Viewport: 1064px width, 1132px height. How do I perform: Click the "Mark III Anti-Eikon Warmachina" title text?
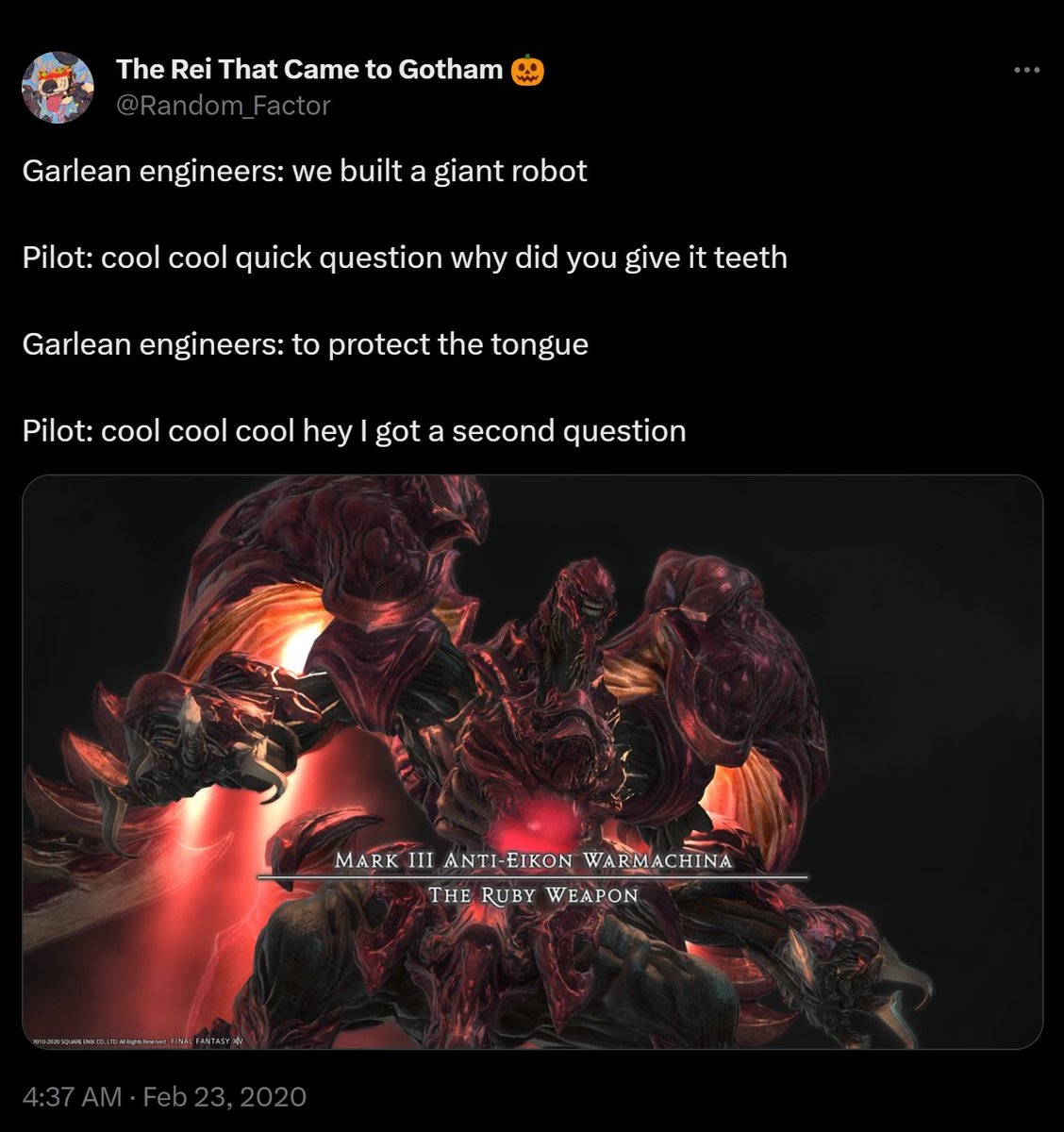(534, 860)
